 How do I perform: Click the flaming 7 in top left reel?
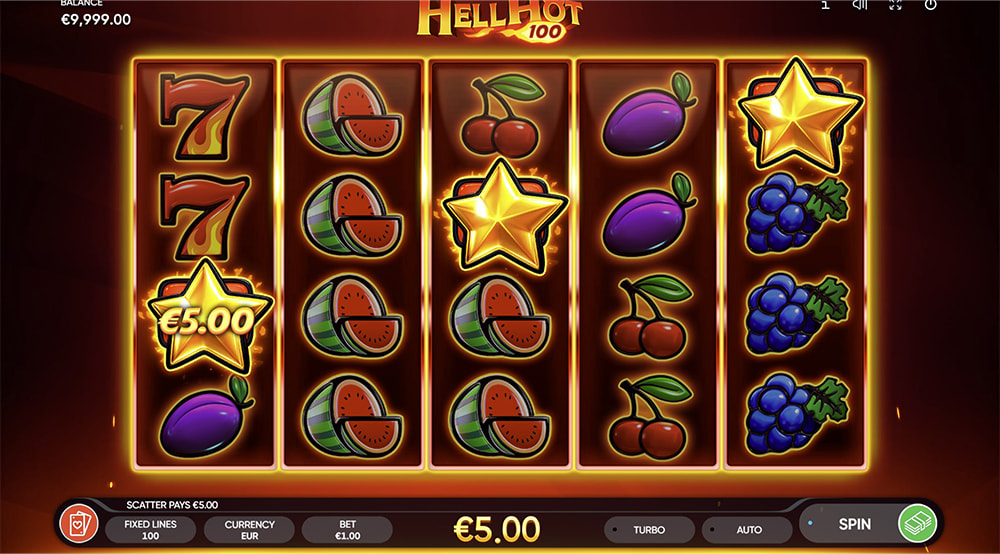coord(203,116)
